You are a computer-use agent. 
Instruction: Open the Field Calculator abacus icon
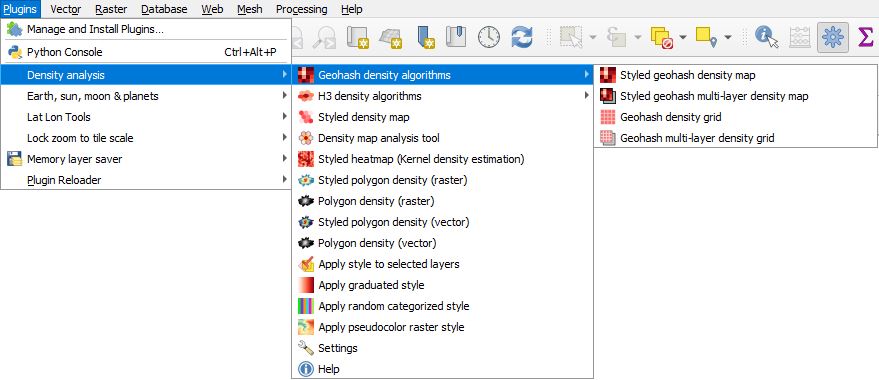click(800, 38)
